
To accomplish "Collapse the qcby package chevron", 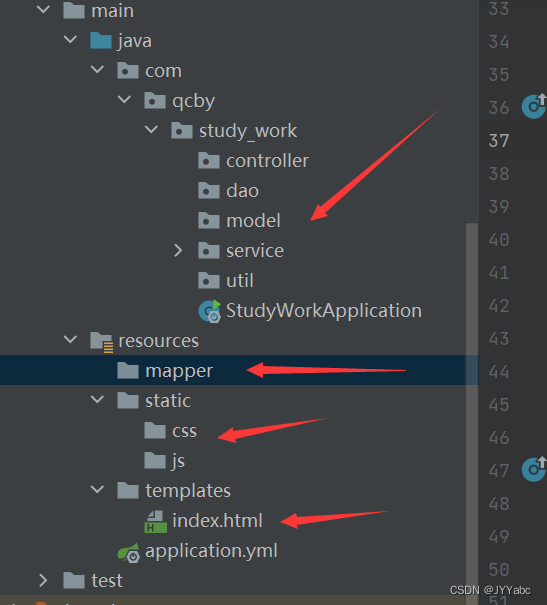I will point(124,100).
